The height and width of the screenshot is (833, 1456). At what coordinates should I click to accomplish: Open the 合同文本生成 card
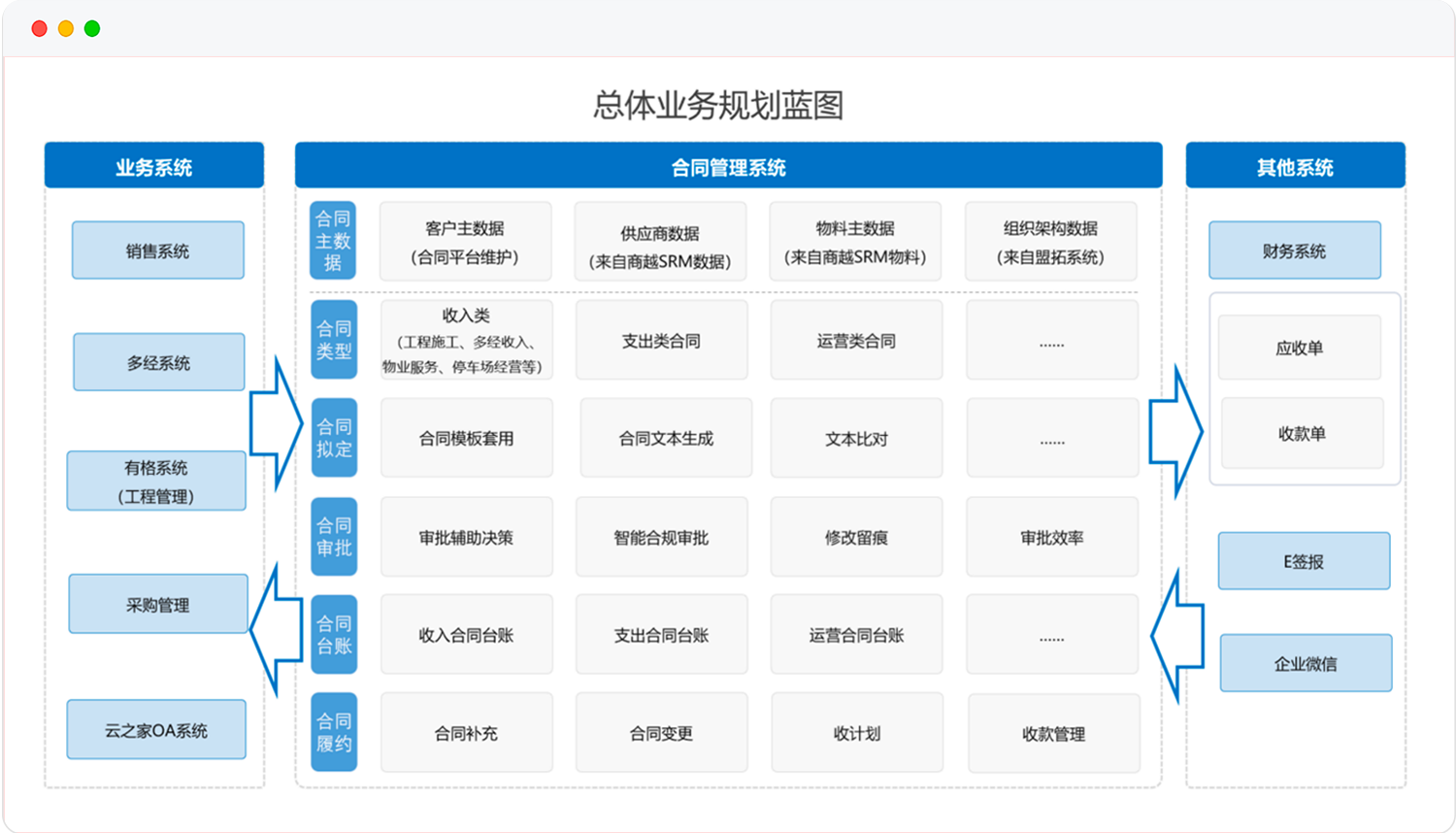click(x=666, y=438)
